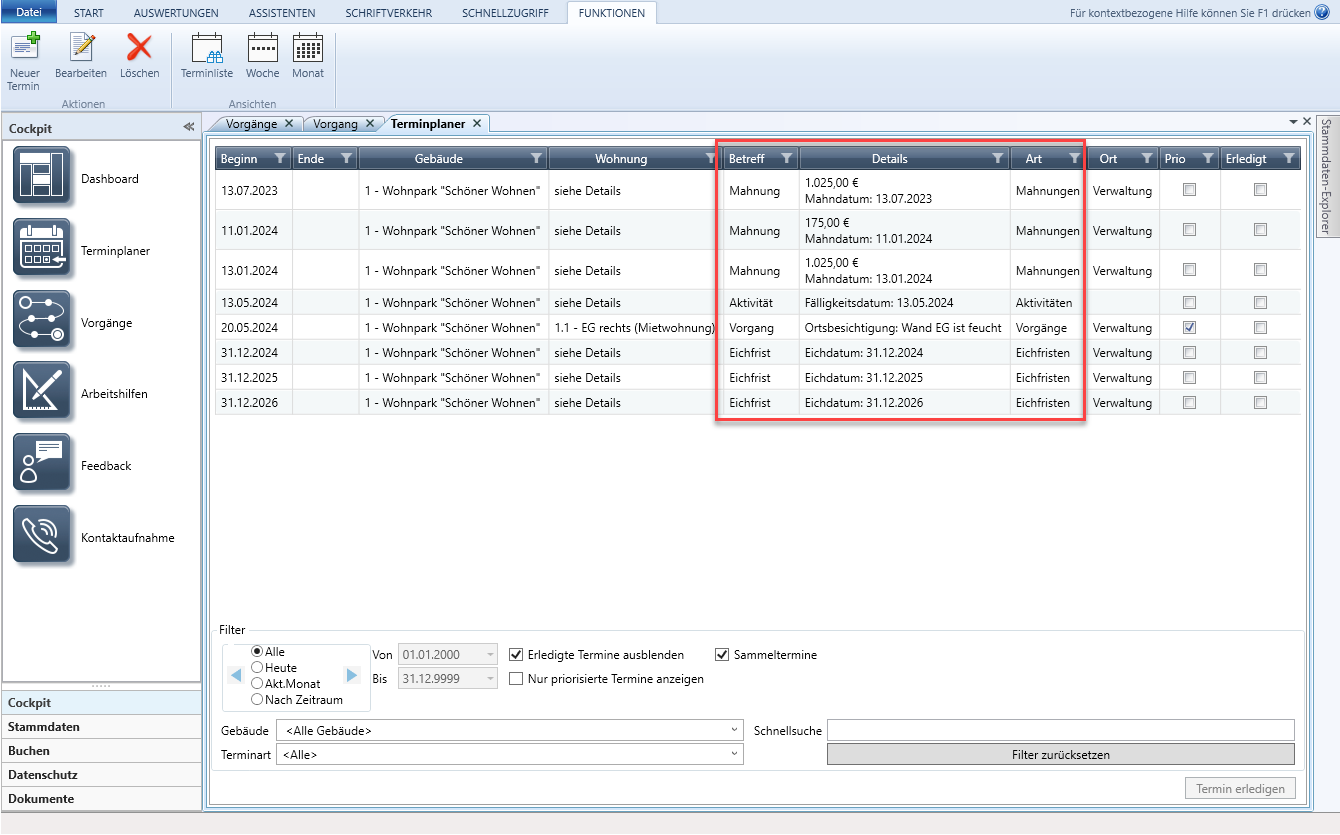
Task: Open the Betreff column filter
Action: (x=786, y=158)
